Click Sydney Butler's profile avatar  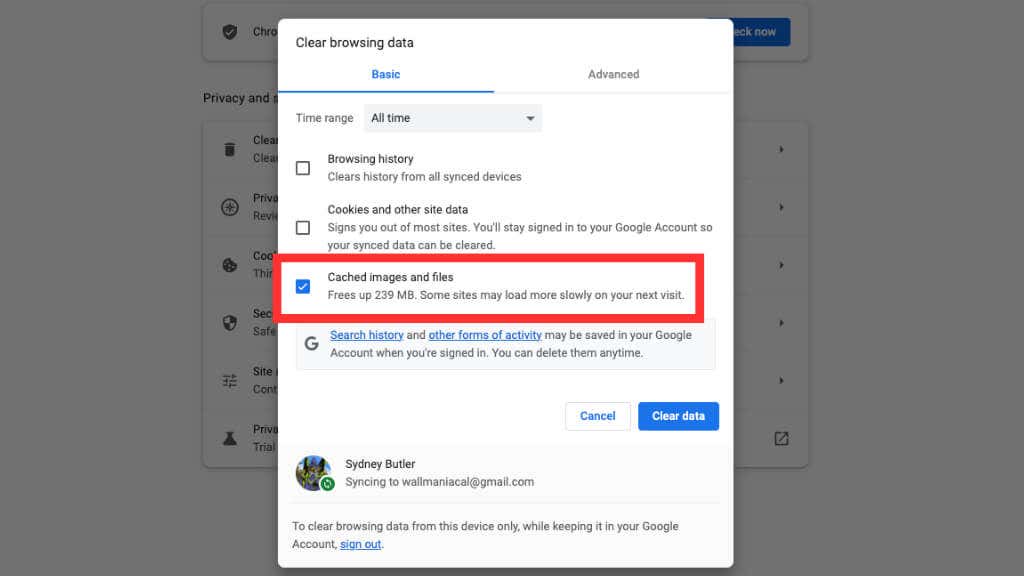313,473
